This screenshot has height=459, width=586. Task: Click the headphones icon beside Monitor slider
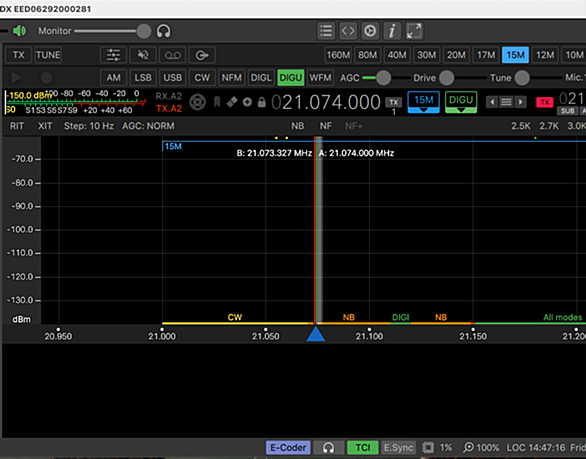pyautogui.click(x=163, y=31)
